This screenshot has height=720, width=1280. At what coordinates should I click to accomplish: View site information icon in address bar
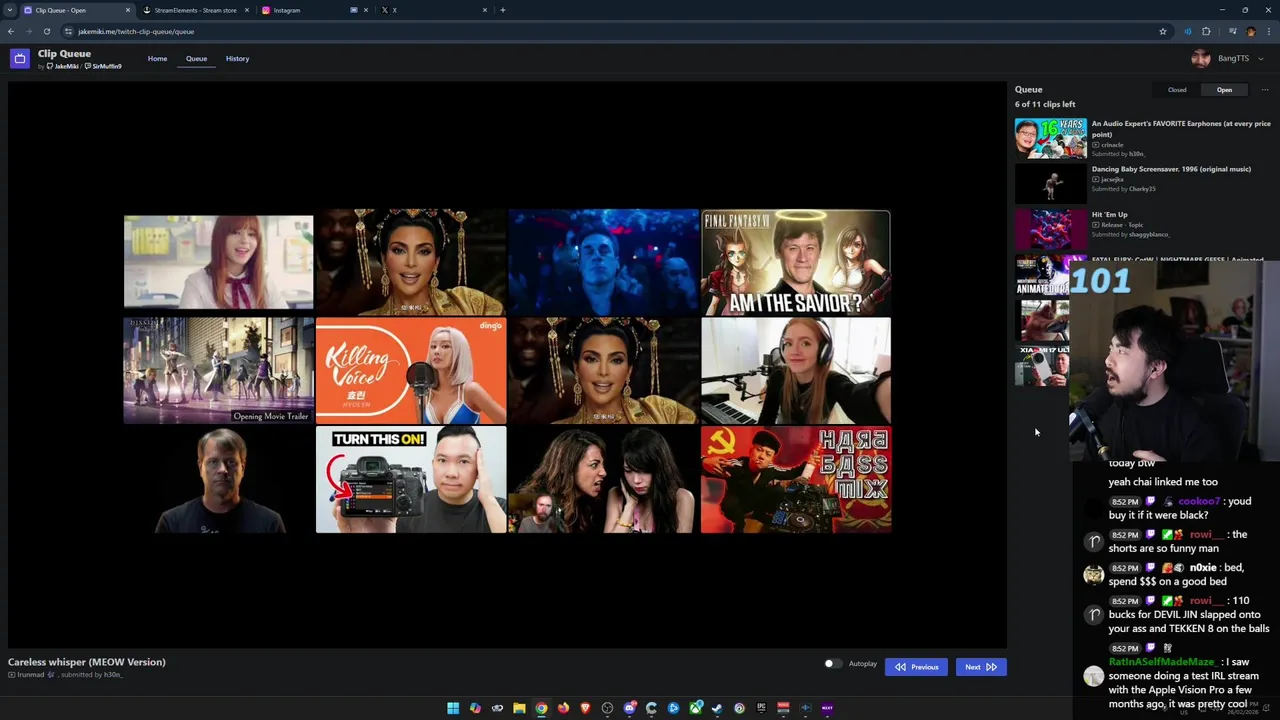68,31
